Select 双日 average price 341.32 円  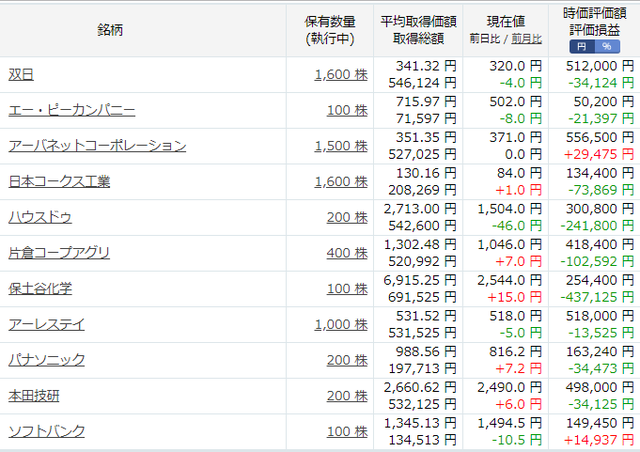(426, 66)
